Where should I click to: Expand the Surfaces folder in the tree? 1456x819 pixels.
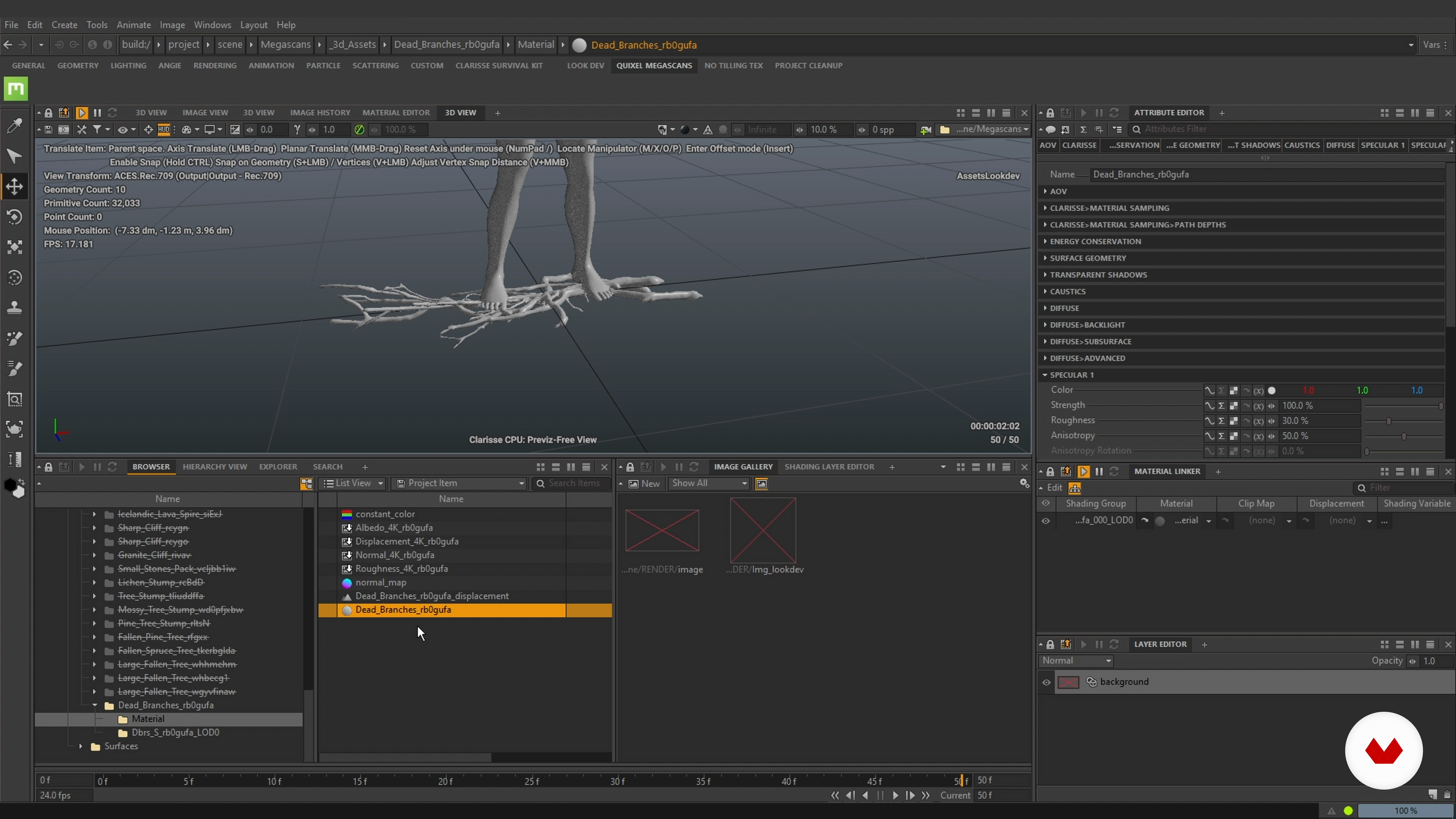[81, 746]
